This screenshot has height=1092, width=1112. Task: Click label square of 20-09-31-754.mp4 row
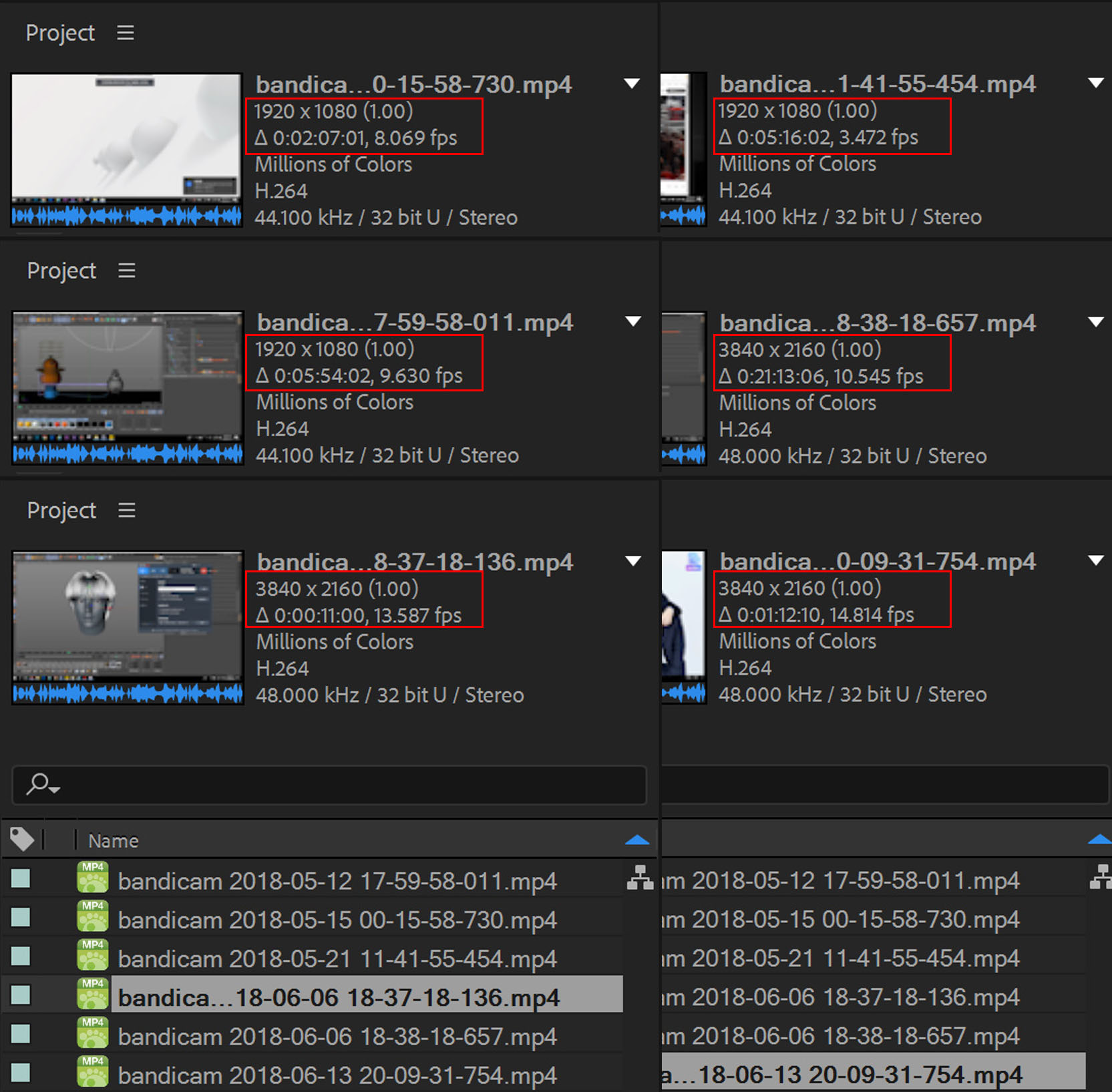[21, 1073]
